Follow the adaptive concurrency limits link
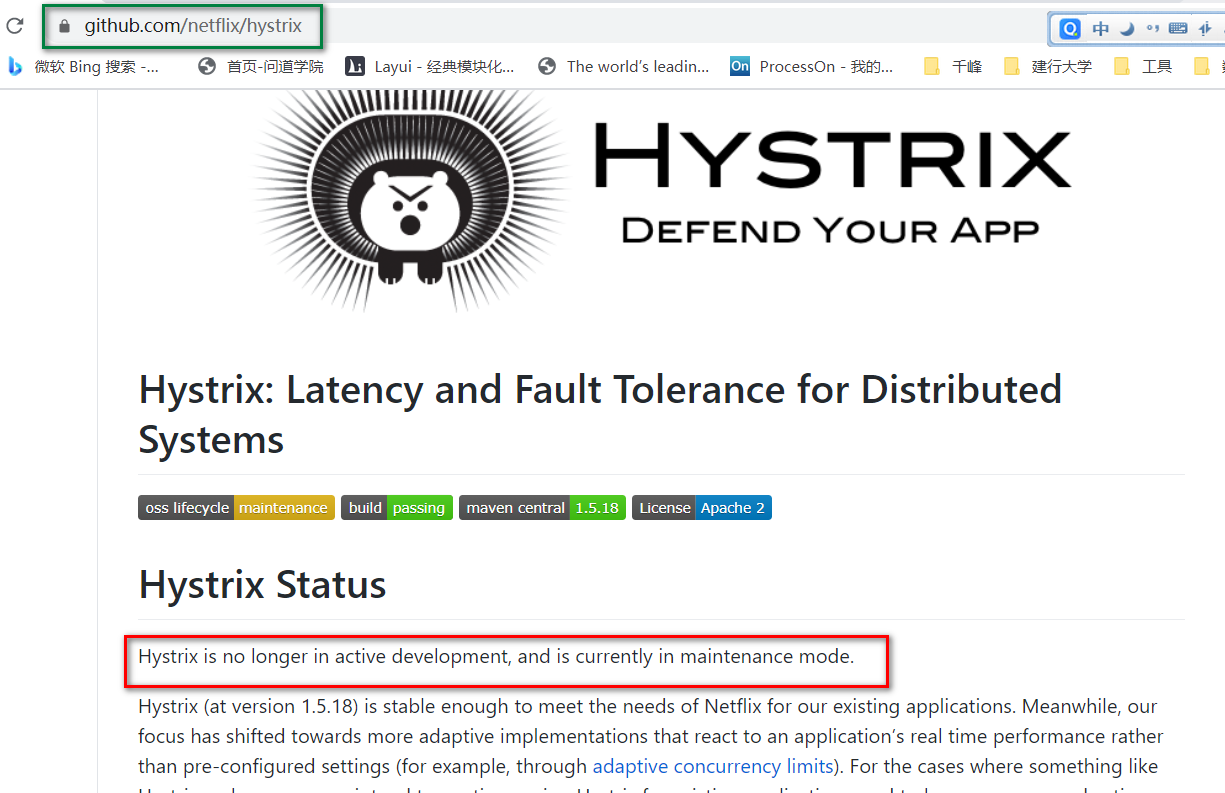This screenshot has width=1225, height=793. click(713, 767)
